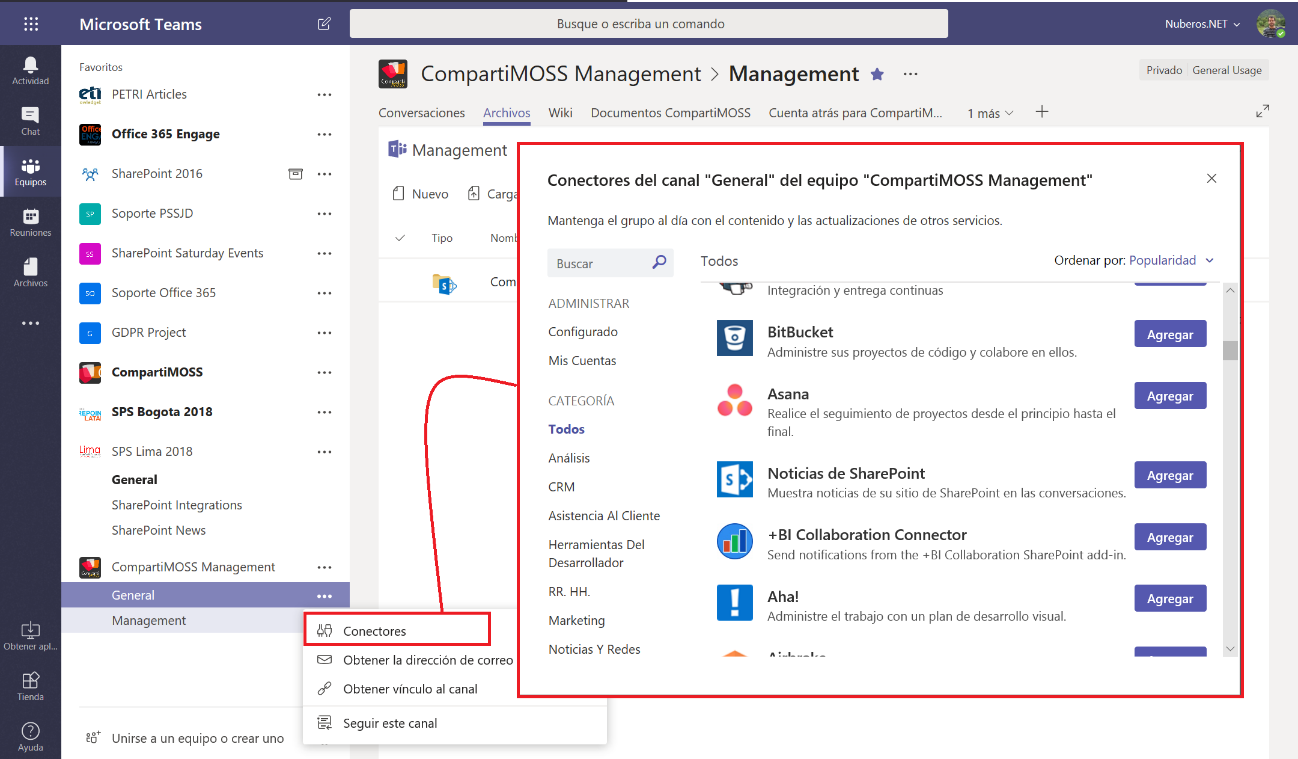The width and height of the screenshot is (1298, 759).
Task: Select the Equipos icon in the left rail
Action: (x=30, y=170)
